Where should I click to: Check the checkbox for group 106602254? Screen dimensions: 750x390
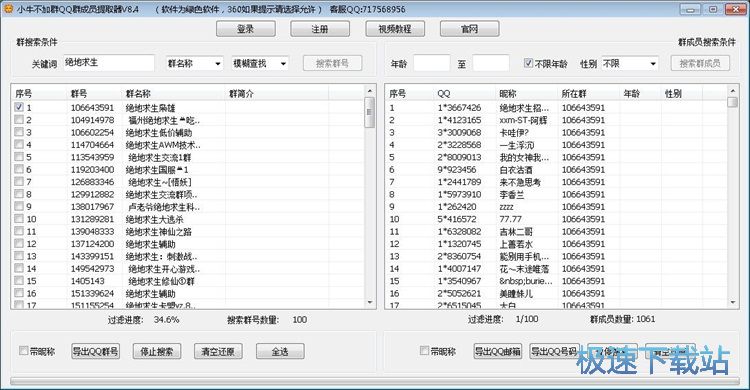[19, 132]
